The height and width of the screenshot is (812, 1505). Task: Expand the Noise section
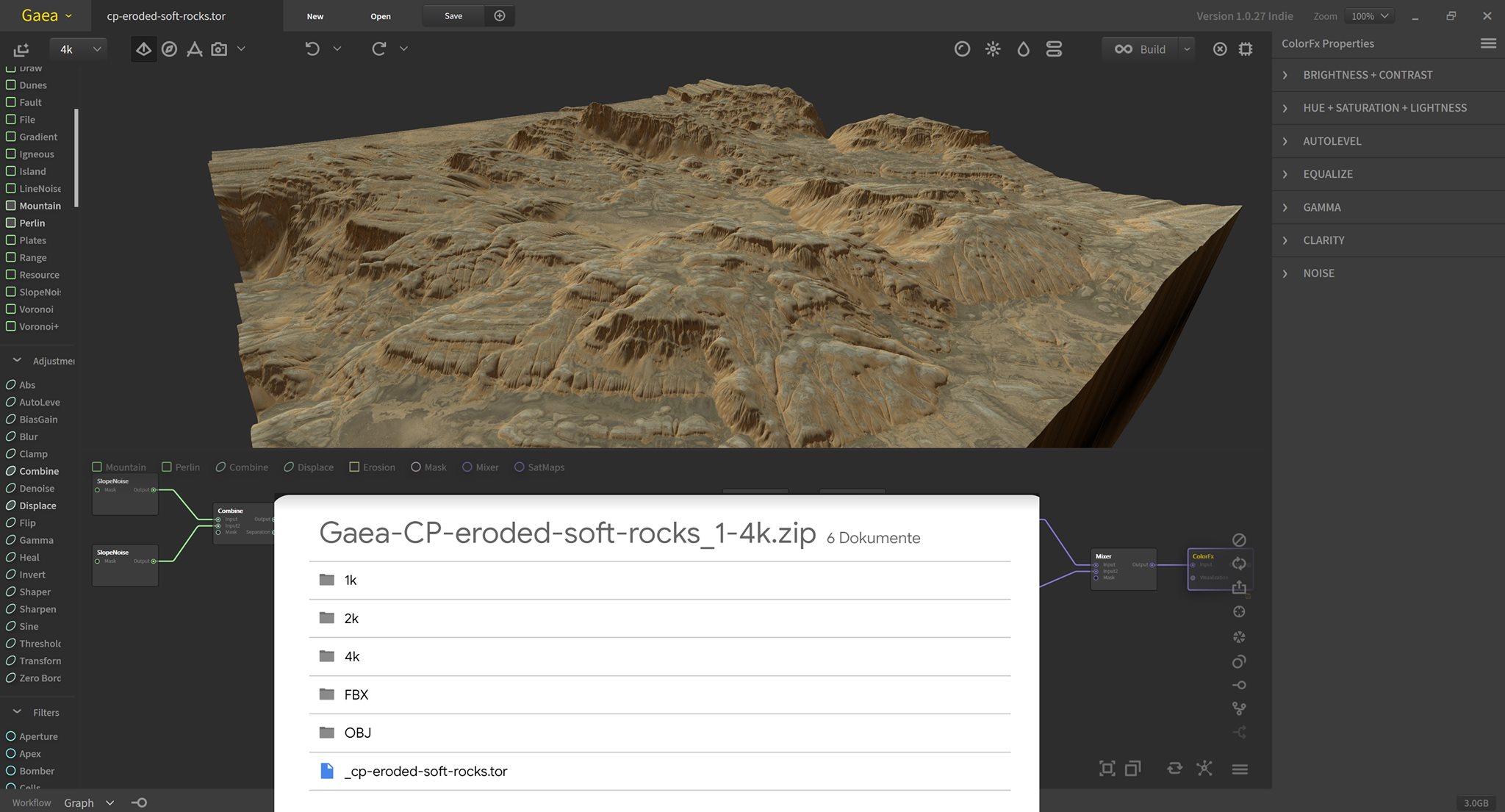click(1388, 273)
